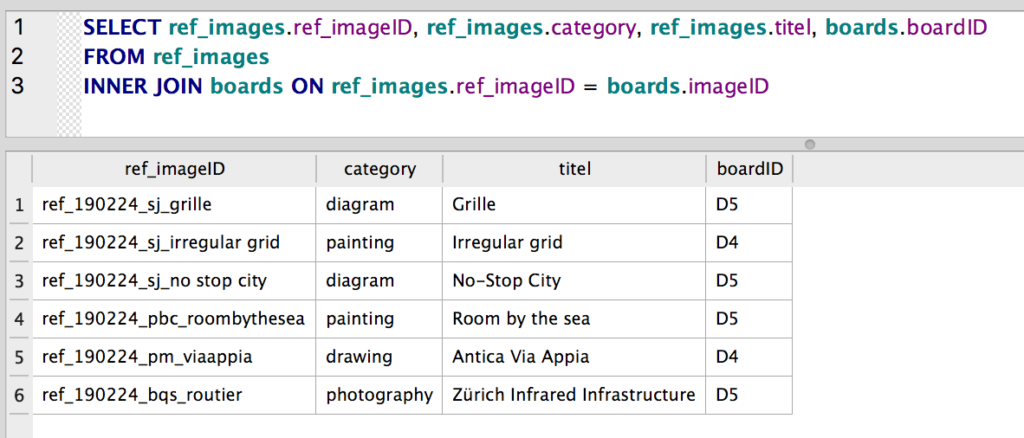
Task: Click line number 2 in editor gutter
Action: pyautogui.click(x=18, y=57)
